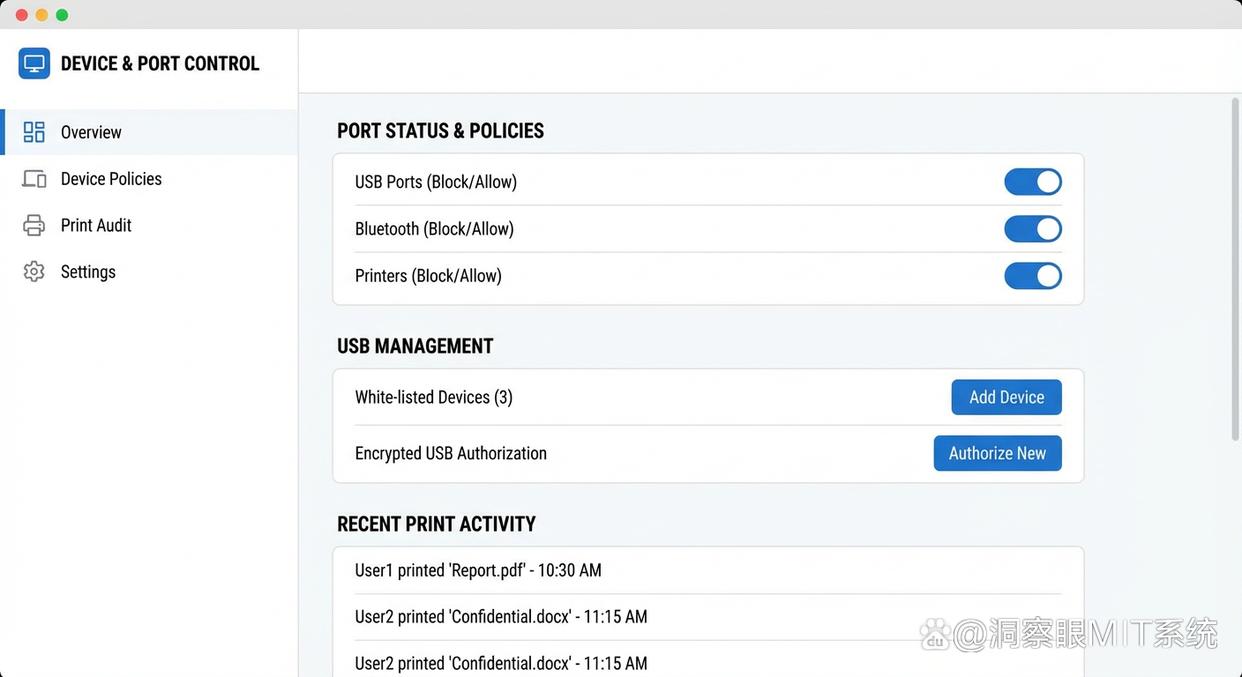This screenshot has width=1242, height=677.
Task: Toggle the Printers Block/Allow switch
Action: (1032, 276)
